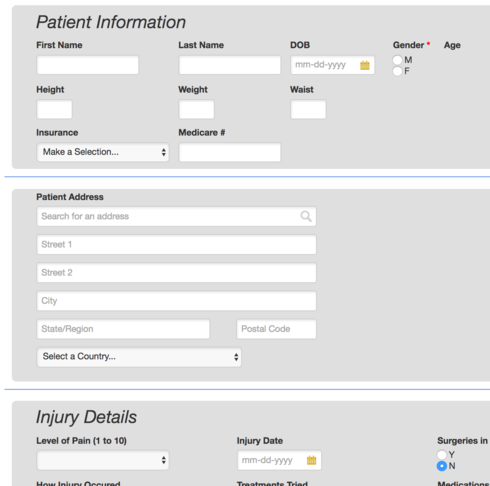This screenshot has width=490, height=486.
Task: Open the DOB calendar picker icon
Action: (365, 65)
